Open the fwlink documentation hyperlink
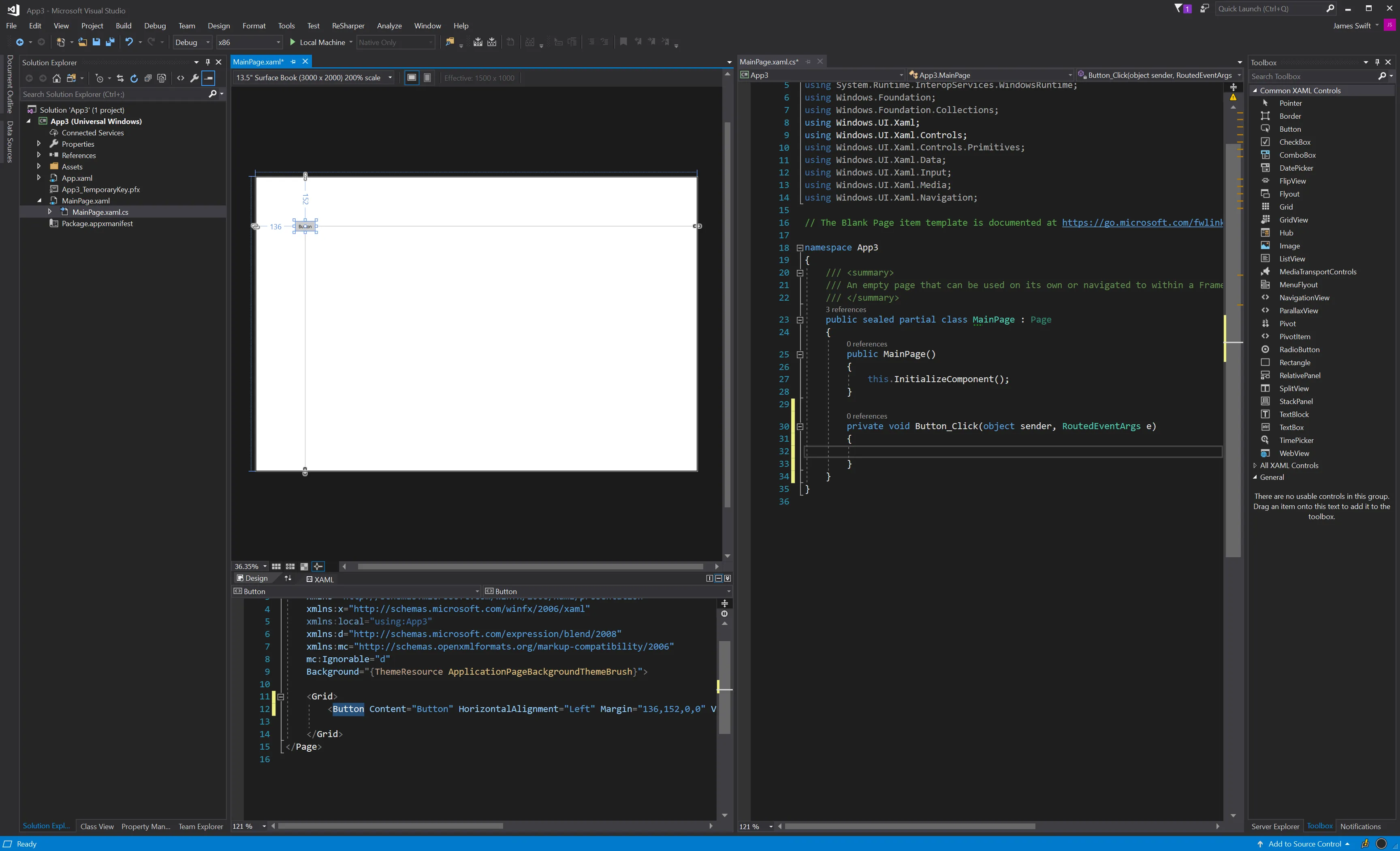Screen dimensions: 1400x851 pyautogui.click(x=1142, y=223)
